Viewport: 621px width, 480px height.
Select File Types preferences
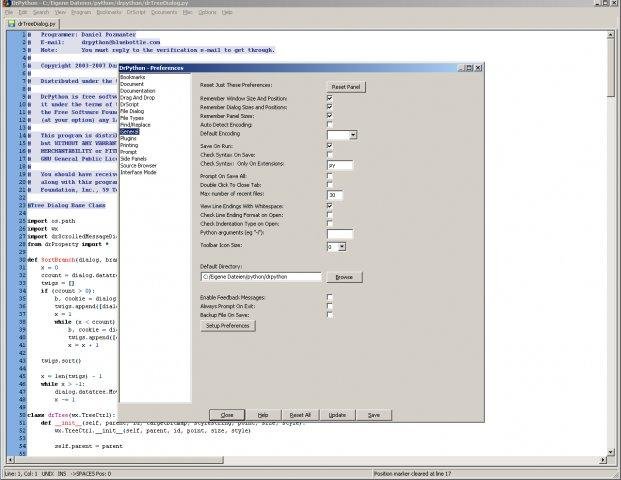pos(132,118)
